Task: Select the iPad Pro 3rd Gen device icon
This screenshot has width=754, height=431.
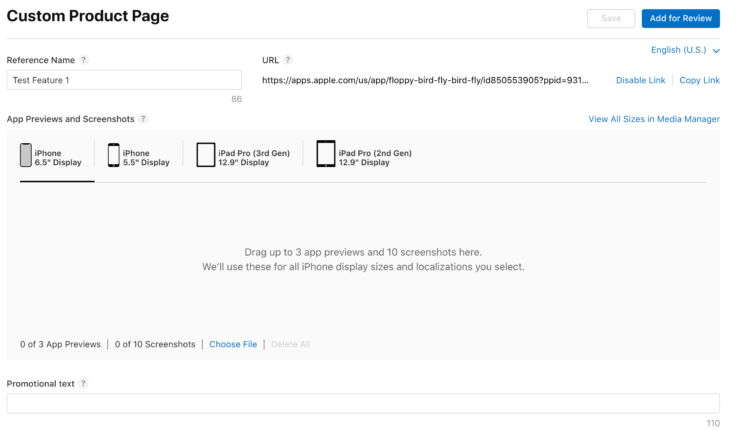Action: tap(206, 155)
